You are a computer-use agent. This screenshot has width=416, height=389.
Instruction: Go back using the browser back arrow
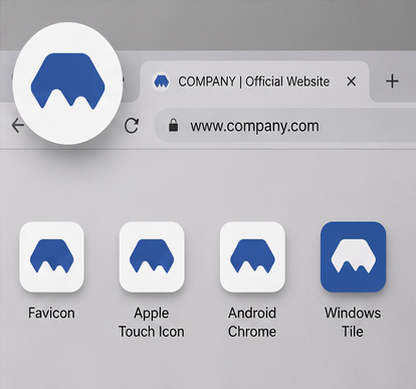coord(17,126)
